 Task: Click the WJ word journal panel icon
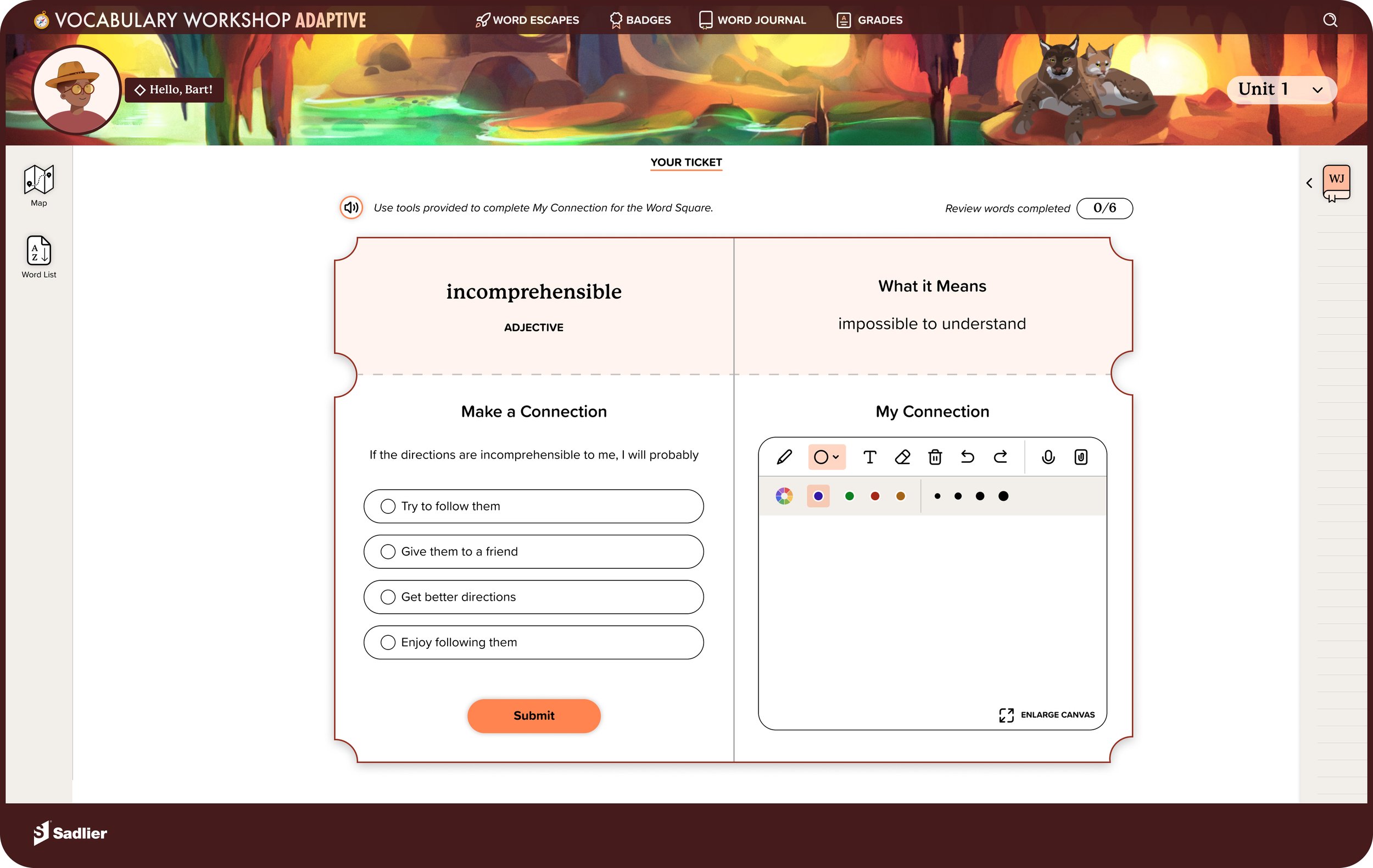[1337, 183]
